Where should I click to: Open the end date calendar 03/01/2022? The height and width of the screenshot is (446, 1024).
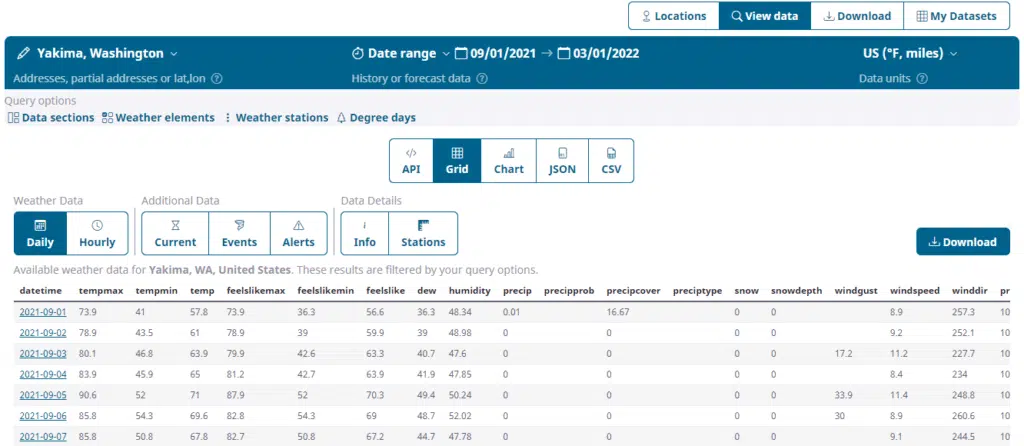[598, 53]
